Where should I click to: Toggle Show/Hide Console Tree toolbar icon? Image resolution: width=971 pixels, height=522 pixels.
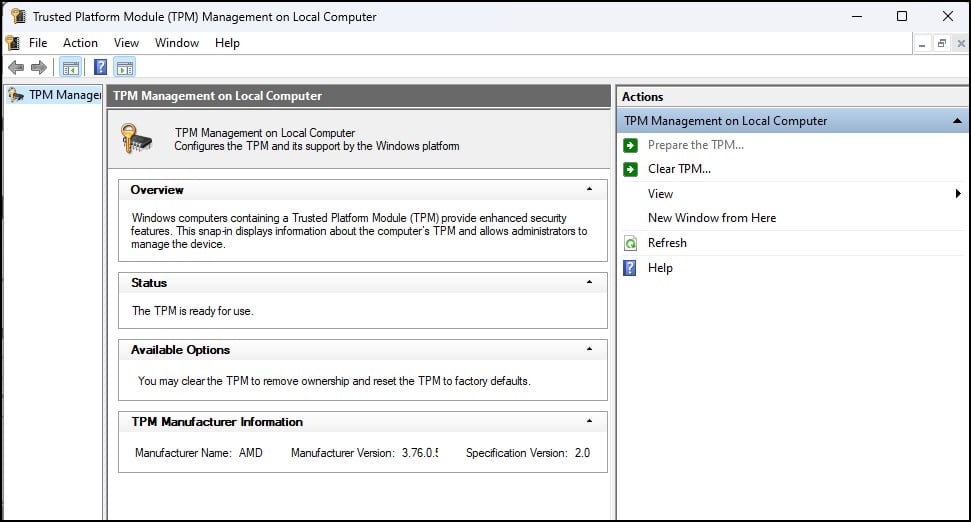click(70, 67)
